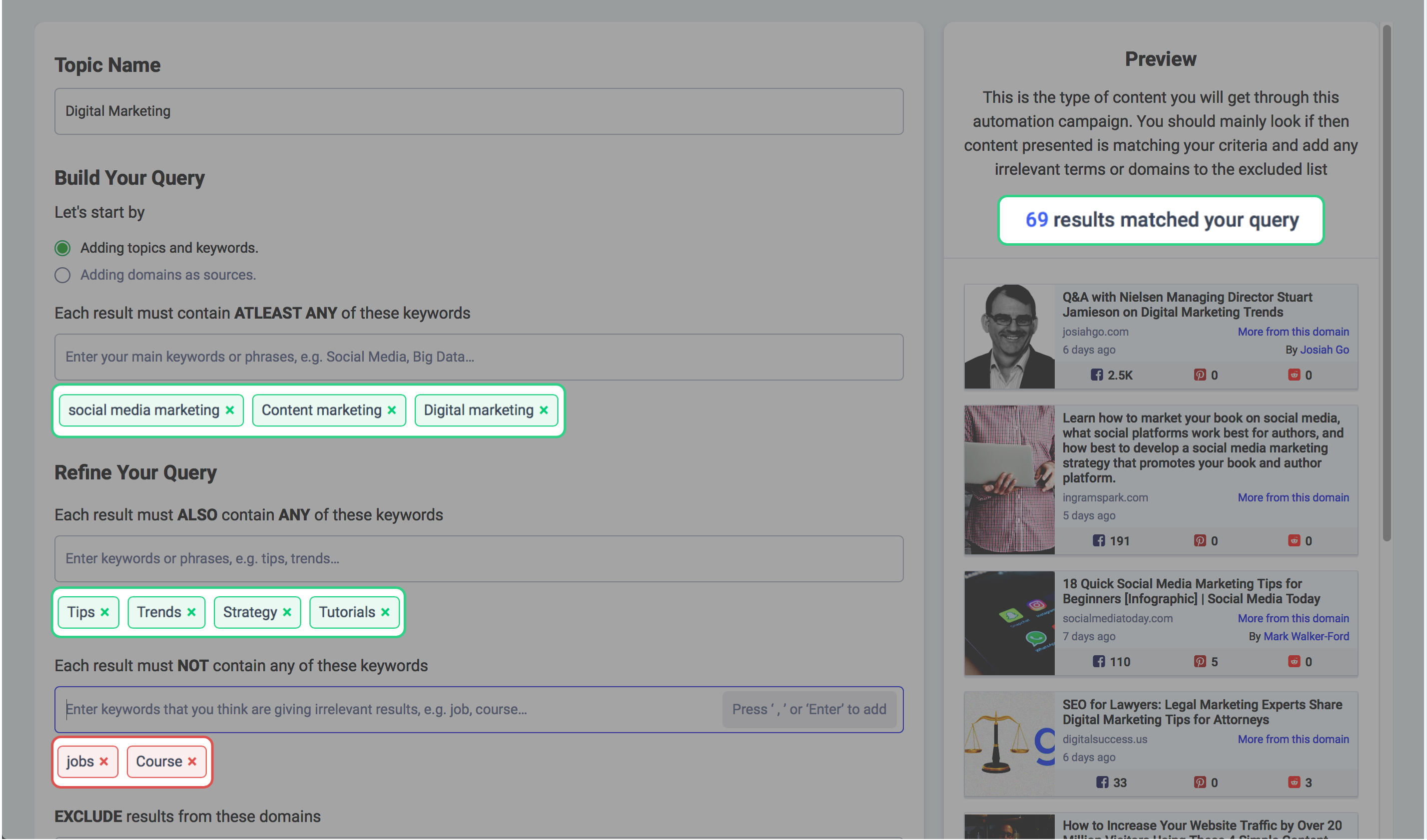The image size is (1427, 840).
Task: Select Adding domains as sources option
Action: coord(62,276)
